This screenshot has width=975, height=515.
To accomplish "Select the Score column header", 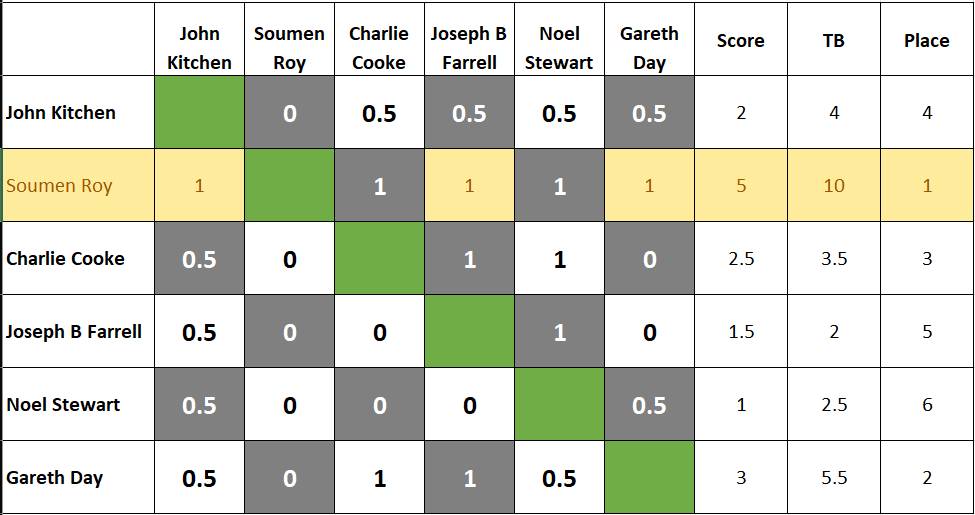I will coord(741,40).
